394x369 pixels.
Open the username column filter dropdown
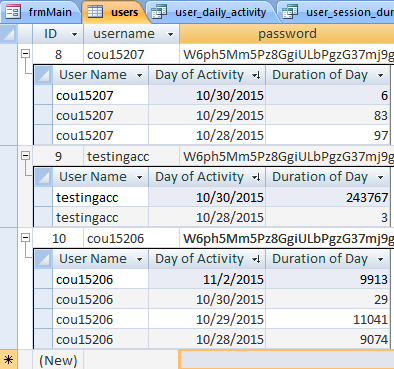[x=170, y=34]
